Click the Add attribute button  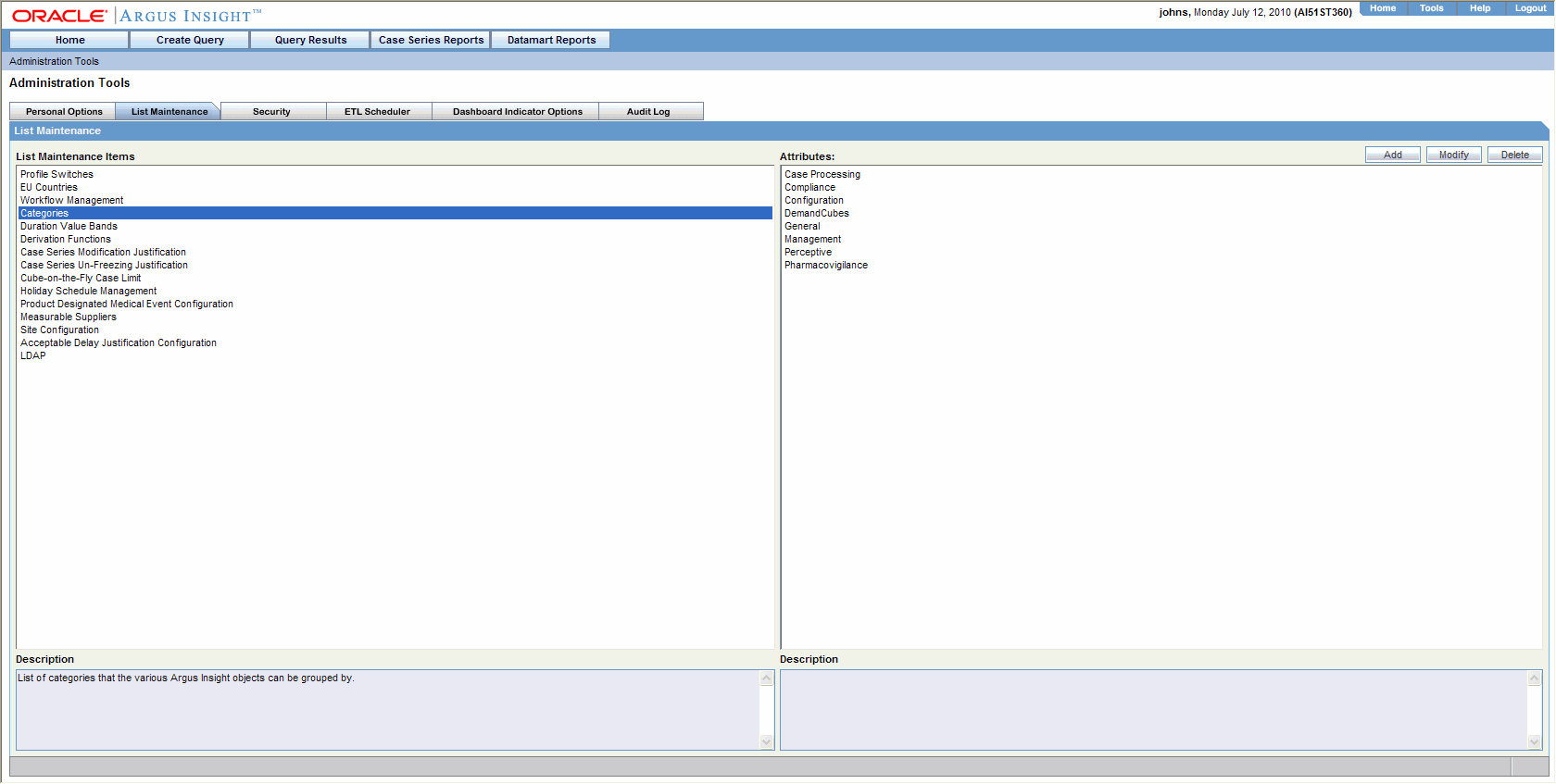click(x=1392, y=155)
